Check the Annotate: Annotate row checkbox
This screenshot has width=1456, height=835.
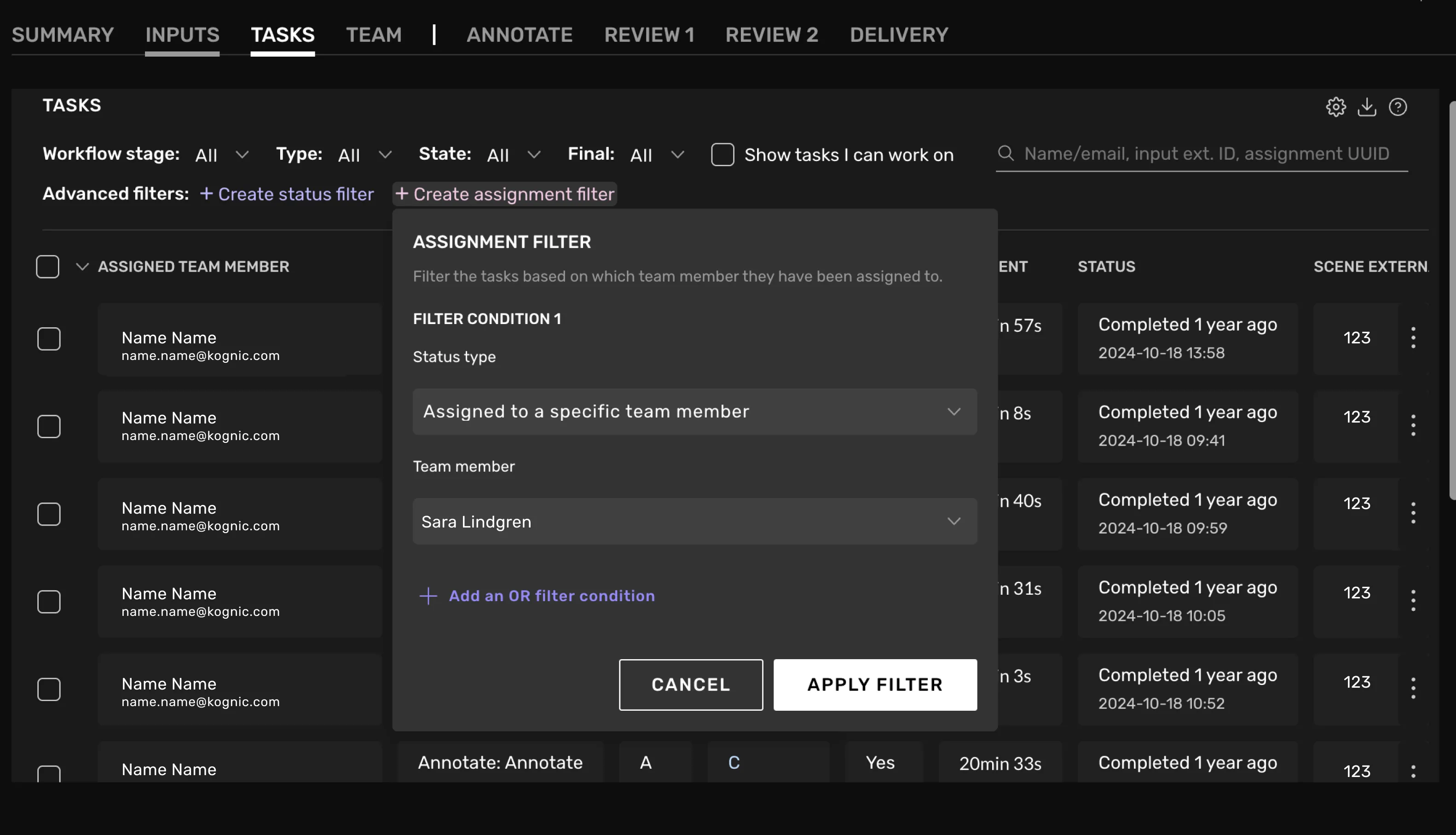[x=49, y=774]
